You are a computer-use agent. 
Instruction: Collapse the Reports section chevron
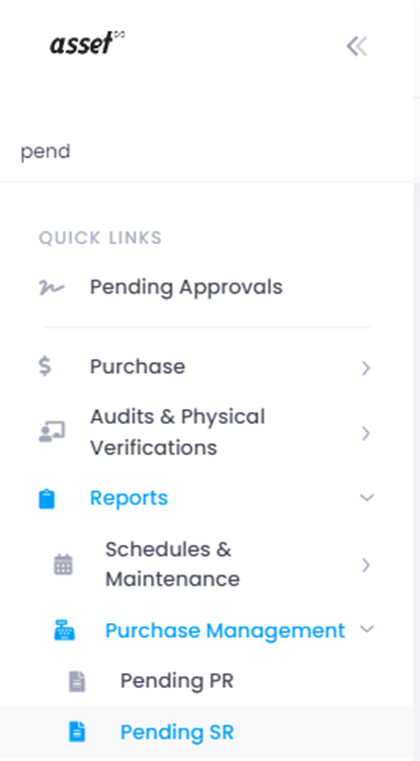(x=367, y=497)
